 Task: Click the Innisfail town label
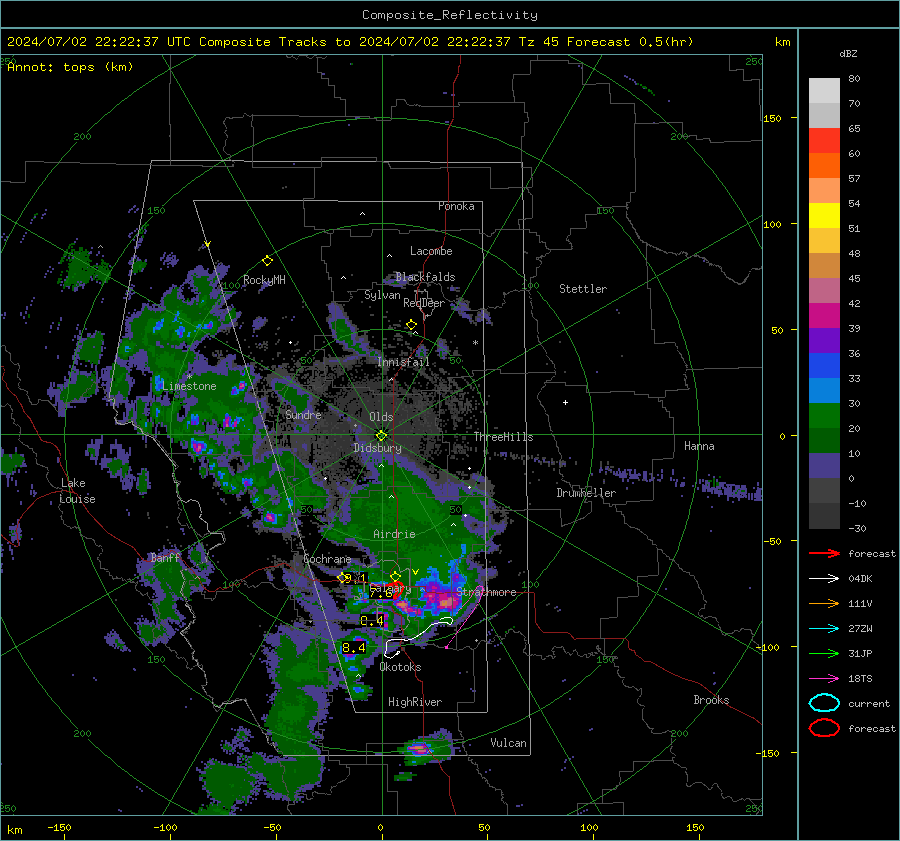pyautogui.click(x=403, y=362)
